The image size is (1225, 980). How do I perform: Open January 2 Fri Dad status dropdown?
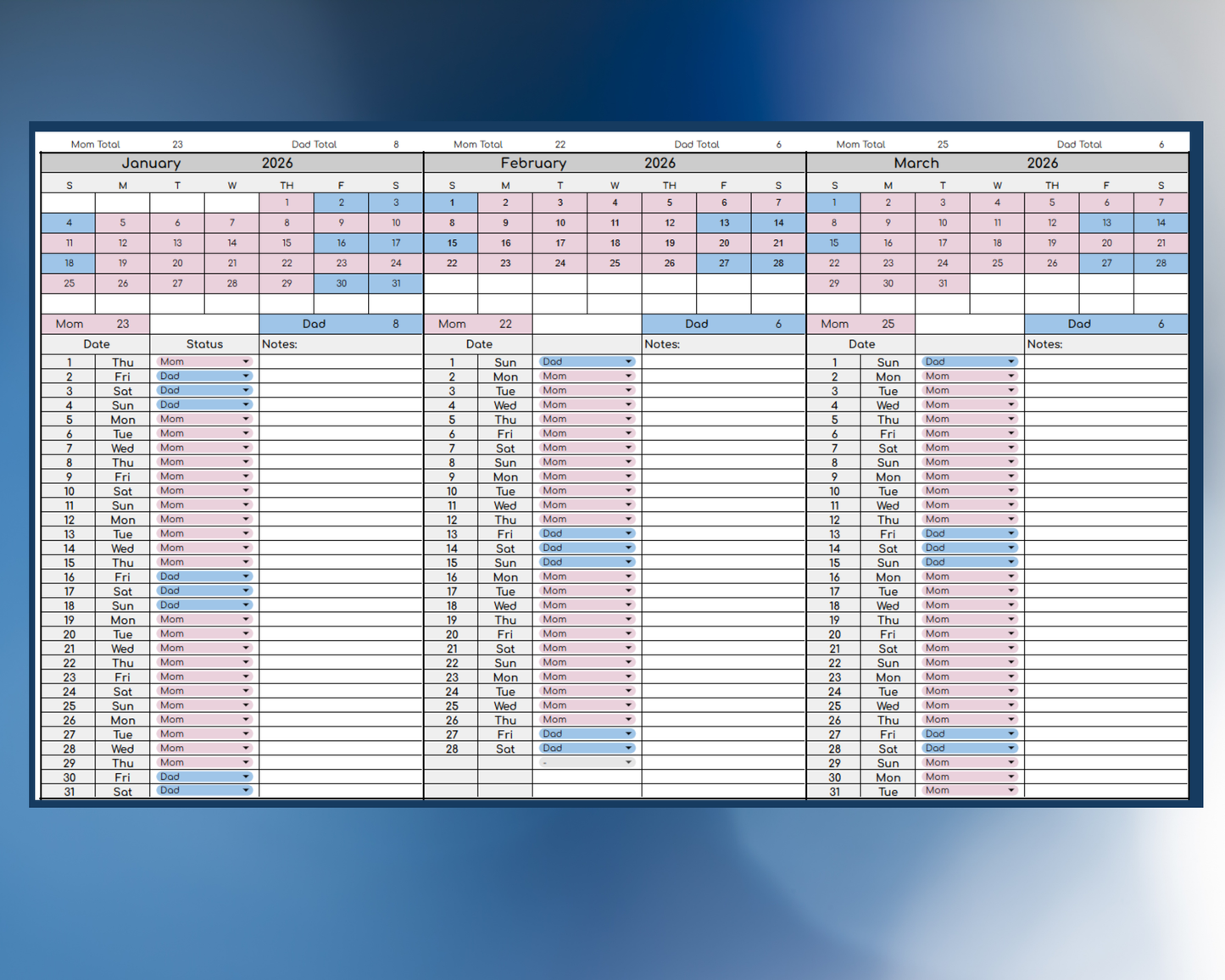(x=204, y=376)
